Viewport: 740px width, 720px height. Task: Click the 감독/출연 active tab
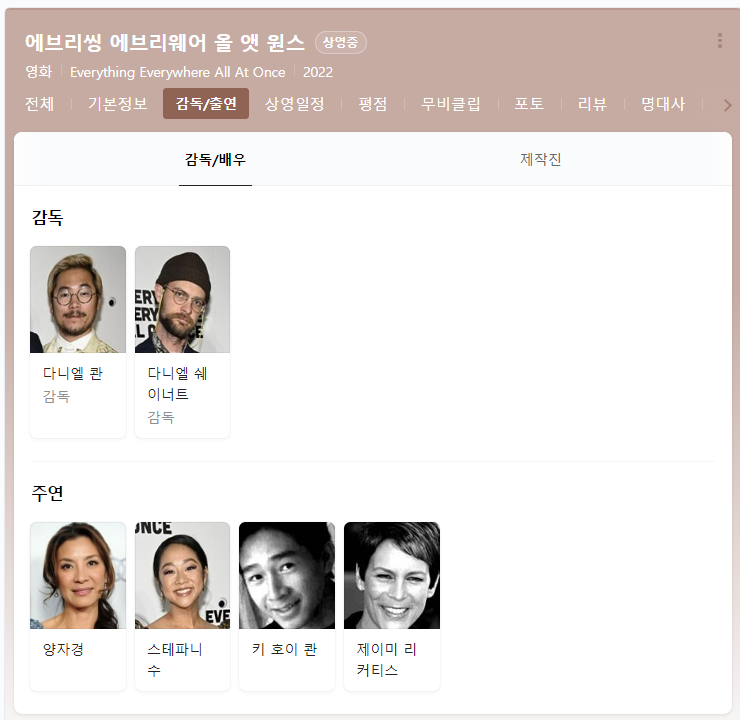tap(206, 103)
